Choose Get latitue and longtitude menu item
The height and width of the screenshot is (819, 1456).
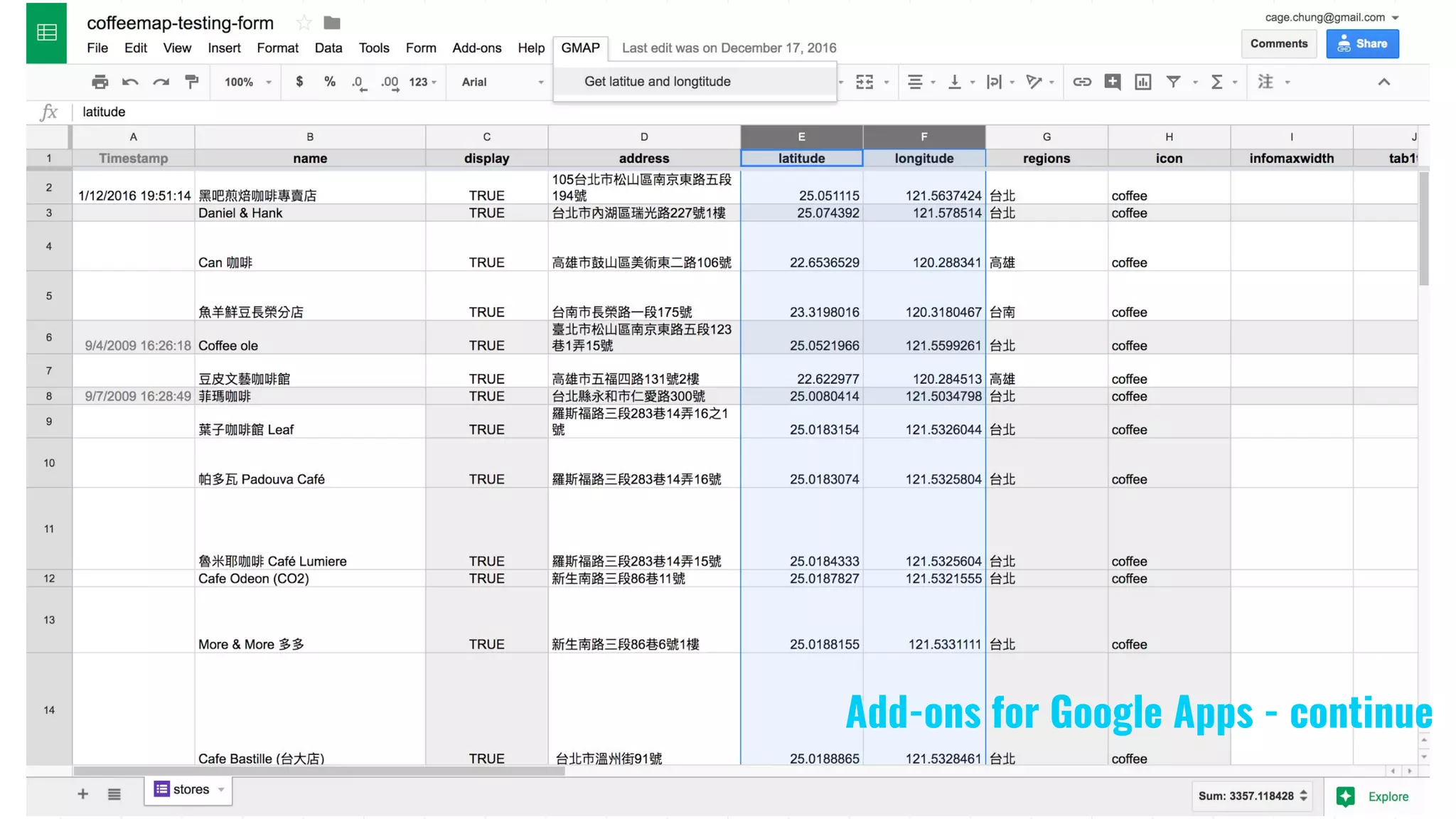click(695, 82)
